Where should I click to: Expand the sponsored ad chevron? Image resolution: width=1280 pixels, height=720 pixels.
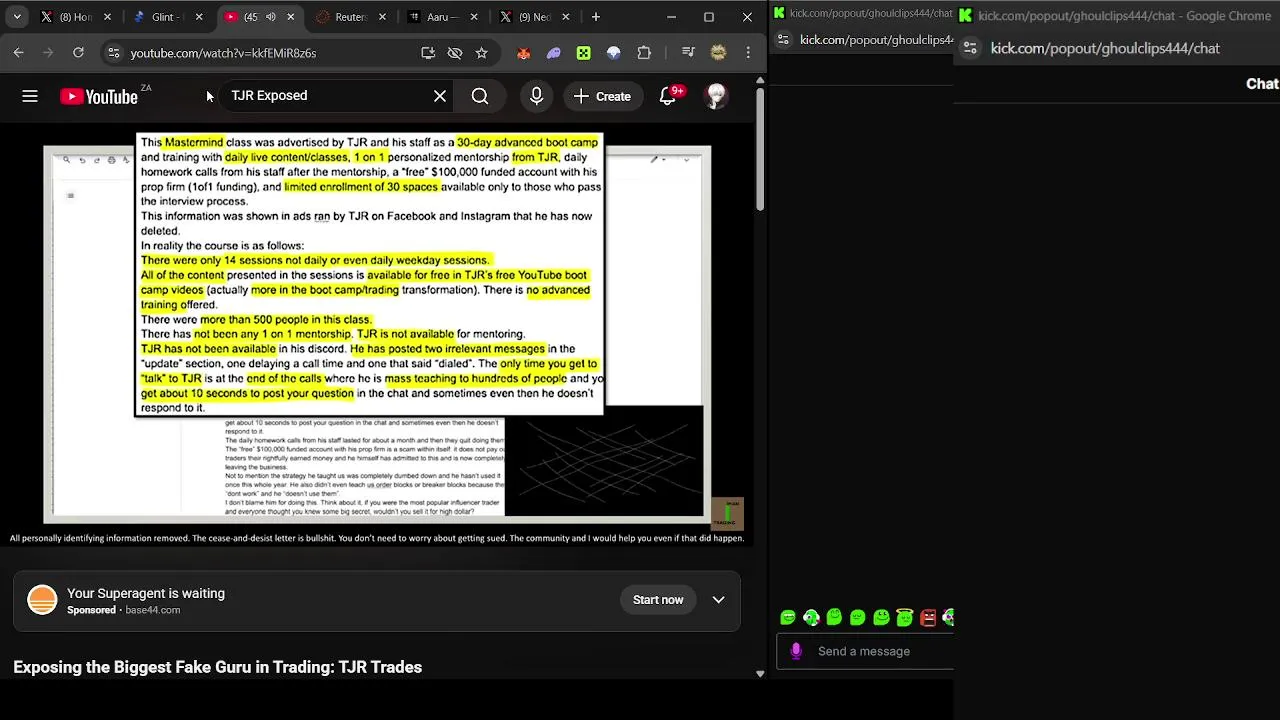pos(718,600)
